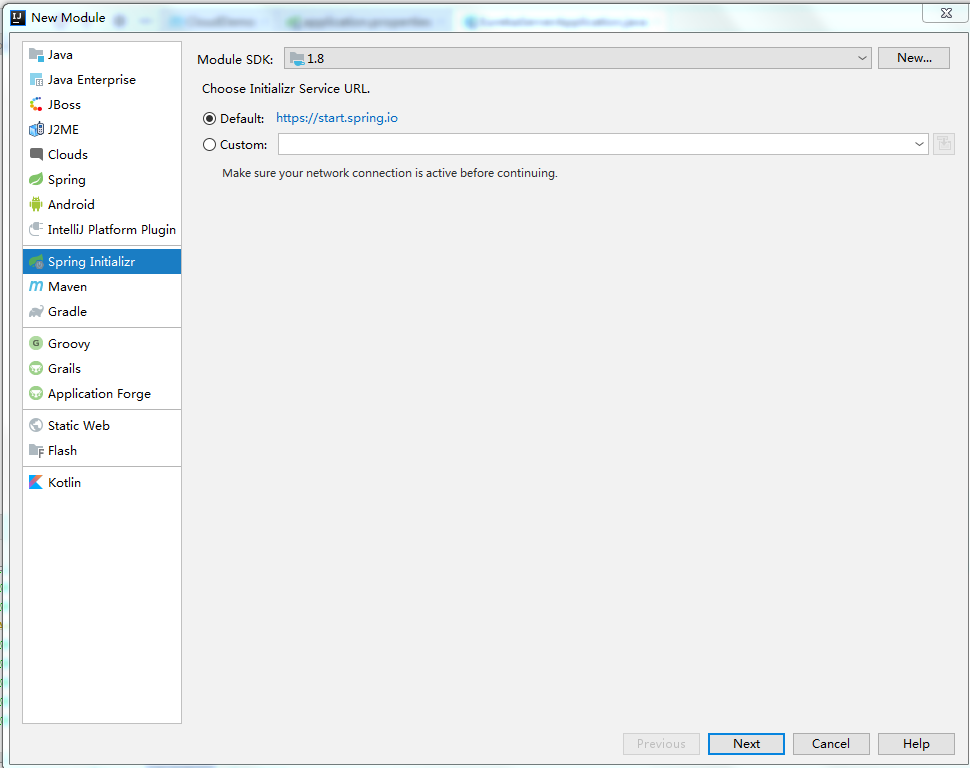
Task: Click the Spring Initializr icon
Action: (36, 262)
